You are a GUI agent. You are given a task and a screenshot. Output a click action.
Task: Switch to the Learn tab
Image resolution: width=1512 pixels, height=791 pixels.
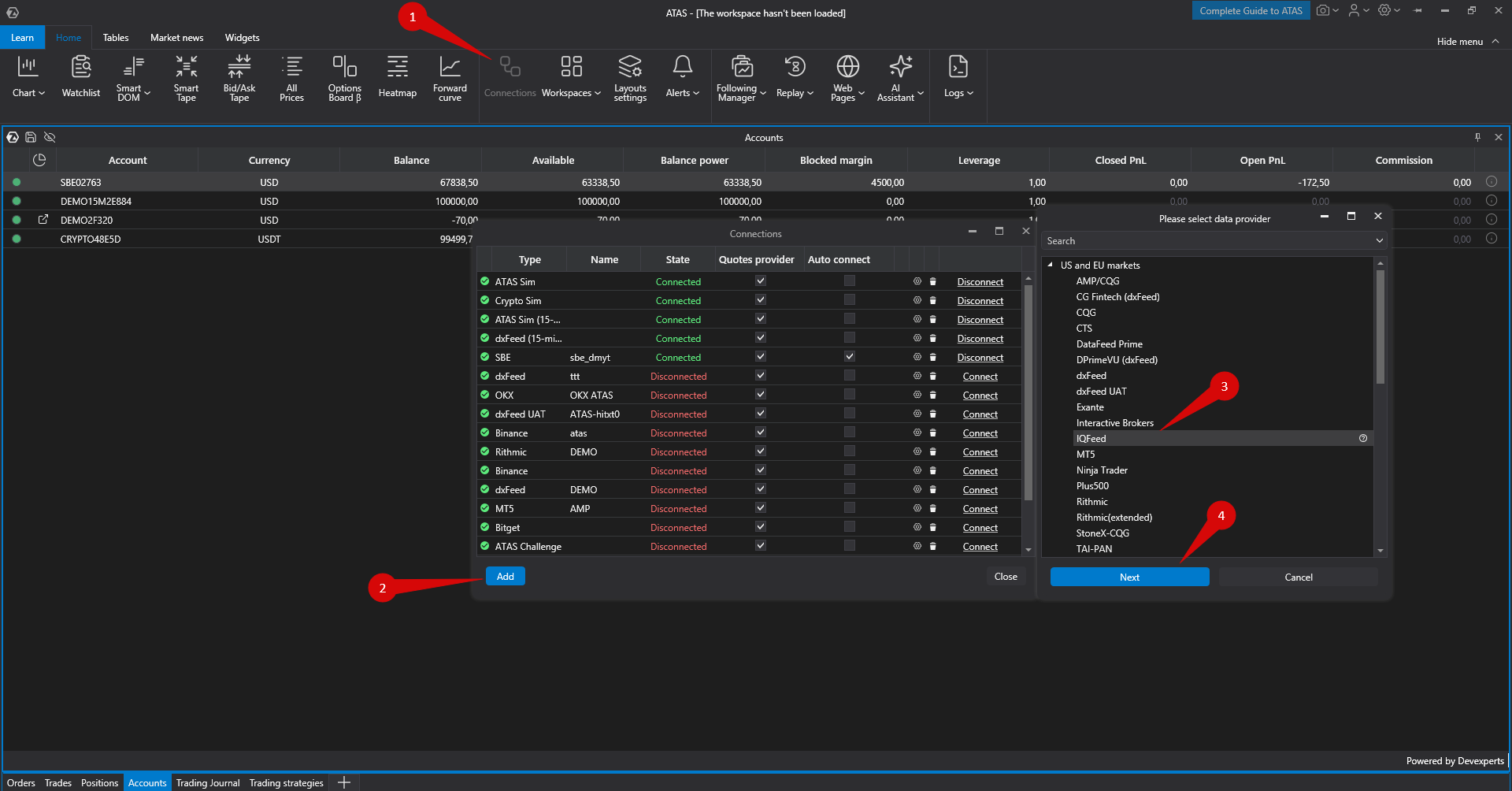[x=22, y=38]
